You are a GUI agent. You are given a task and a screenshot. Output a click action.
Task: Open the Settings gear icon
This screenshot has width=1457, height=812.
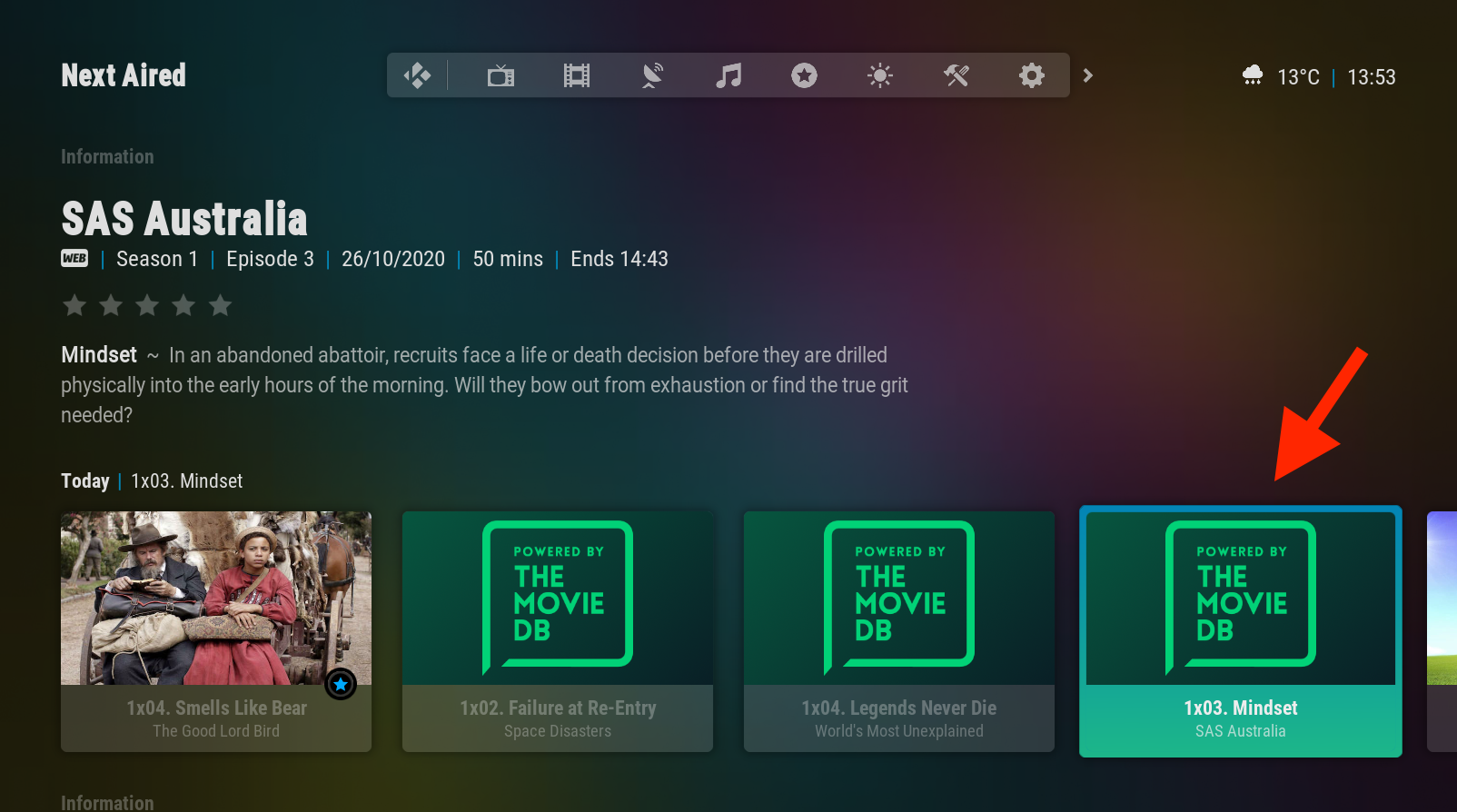[x=1032, y=75]
